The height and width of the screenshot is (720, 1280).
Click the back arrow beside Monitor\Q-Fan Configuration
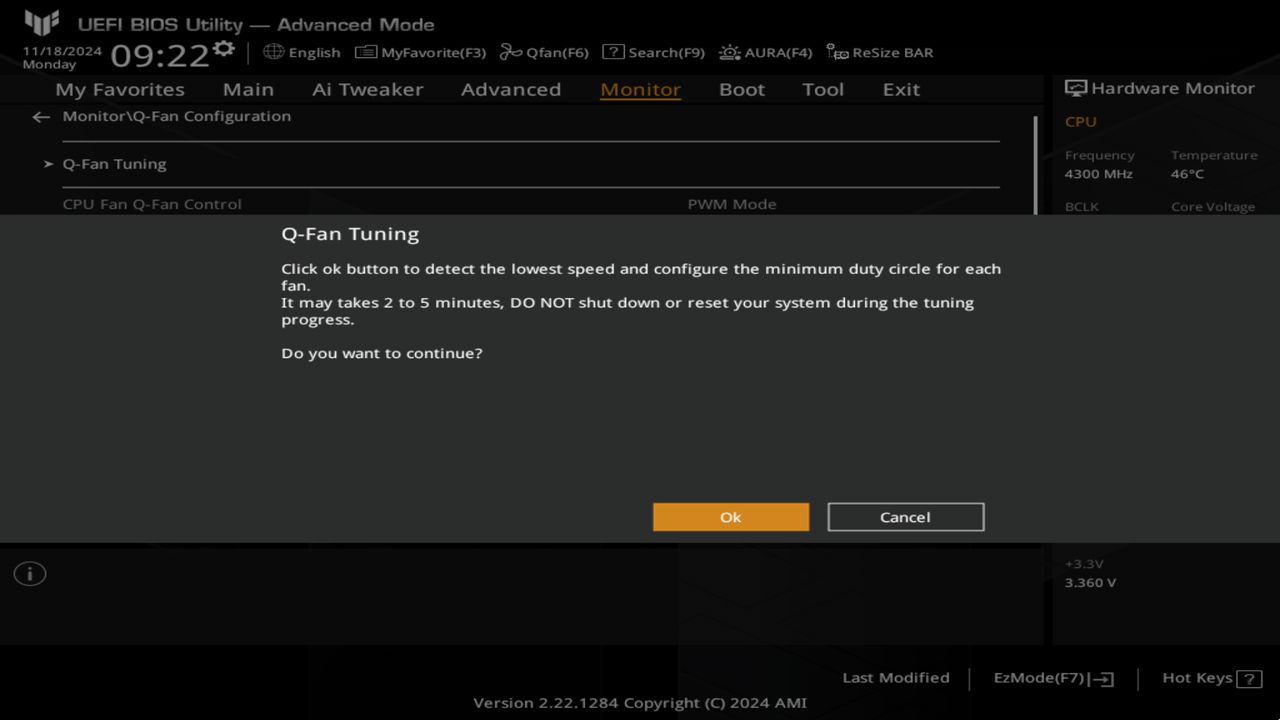41,117
